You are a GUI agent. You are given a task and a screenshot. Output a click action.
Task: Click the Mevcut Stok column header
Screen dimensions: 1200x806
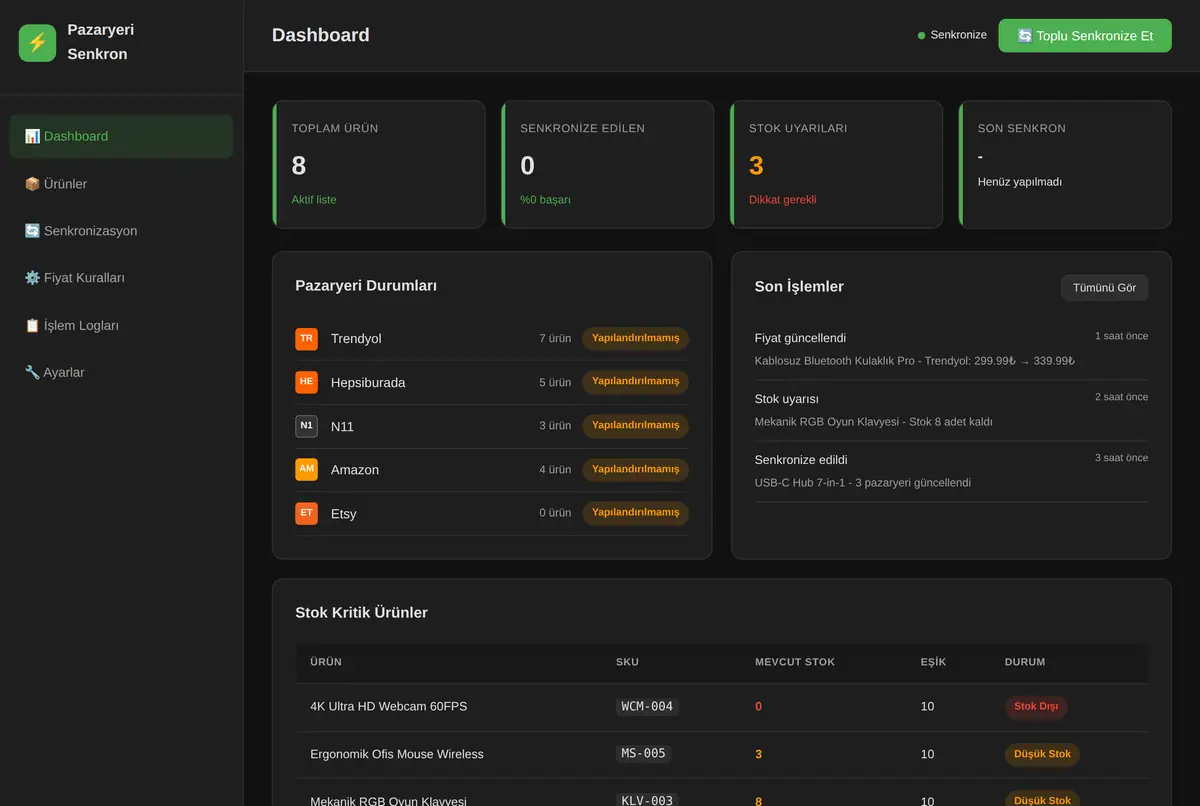(795, 662)
